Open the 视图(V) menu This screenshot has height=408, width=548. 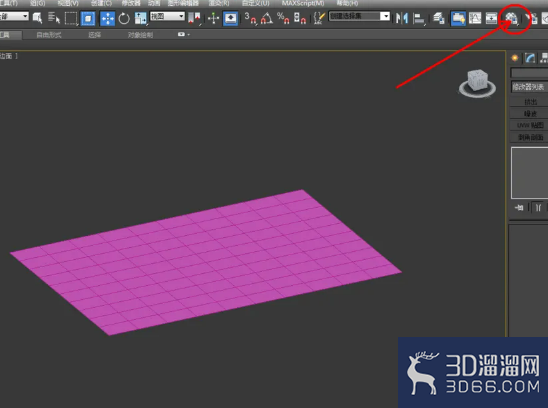click(68, 3)
